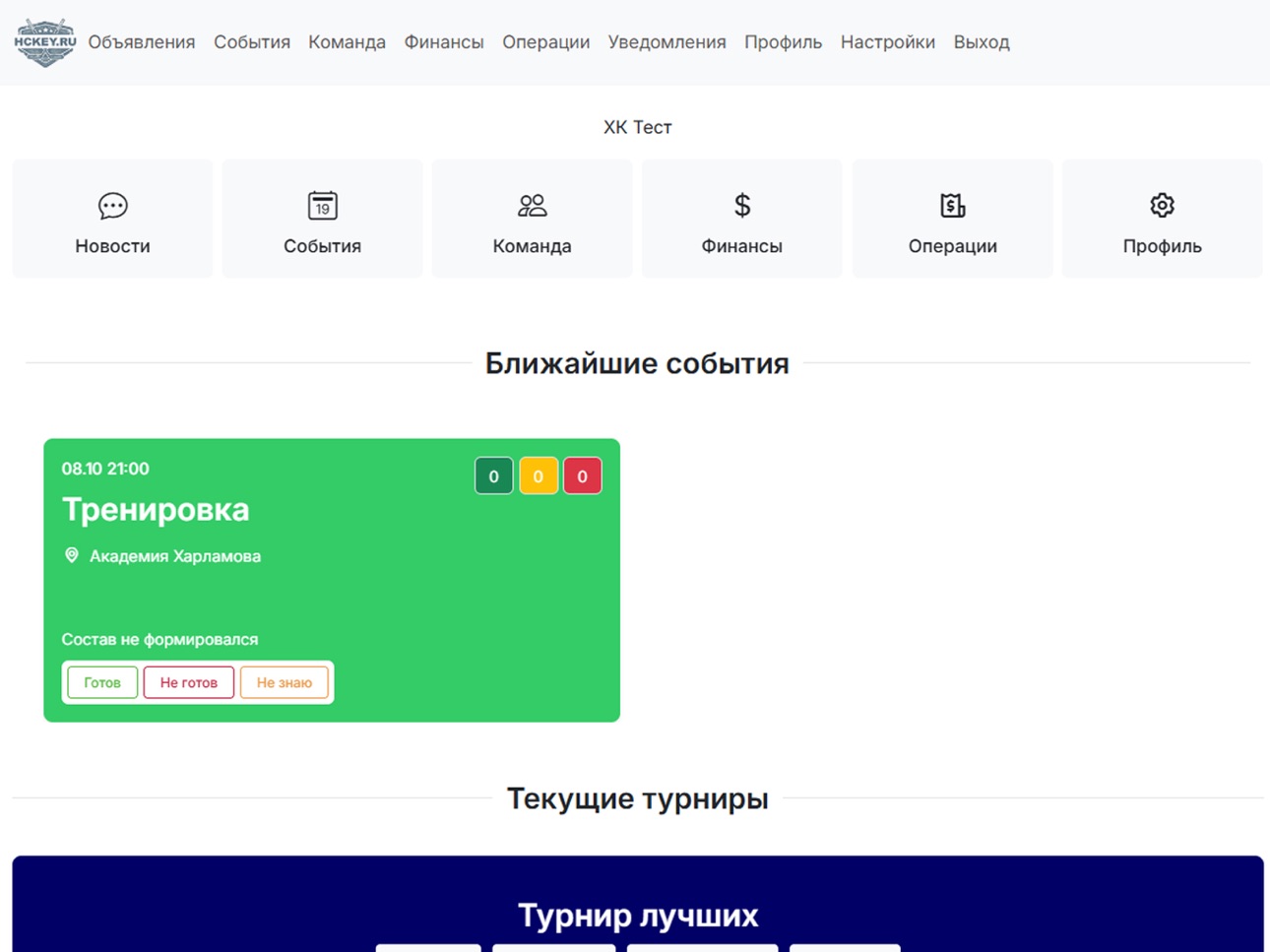Screen dimensions: 1270x952
Task: Open Операции in the top navigation bar
Action: [545, 42]
